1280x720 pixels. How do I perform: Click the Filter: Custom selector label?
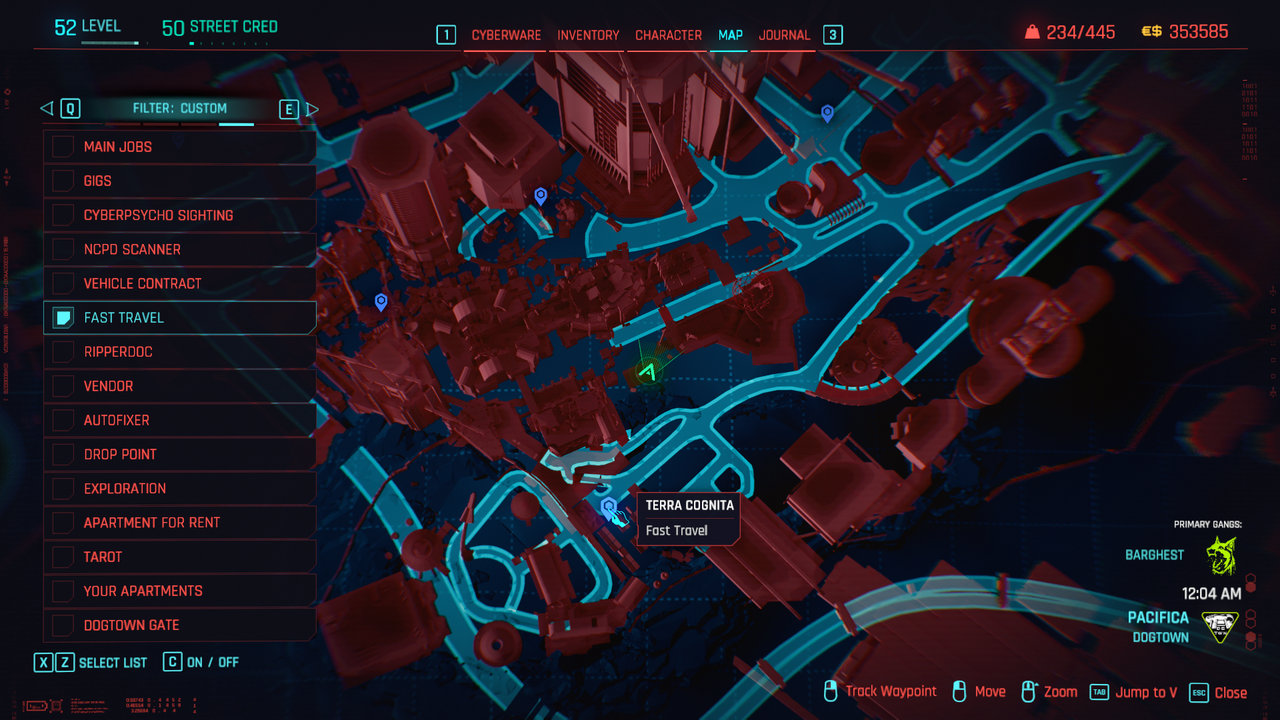[180, 109]
